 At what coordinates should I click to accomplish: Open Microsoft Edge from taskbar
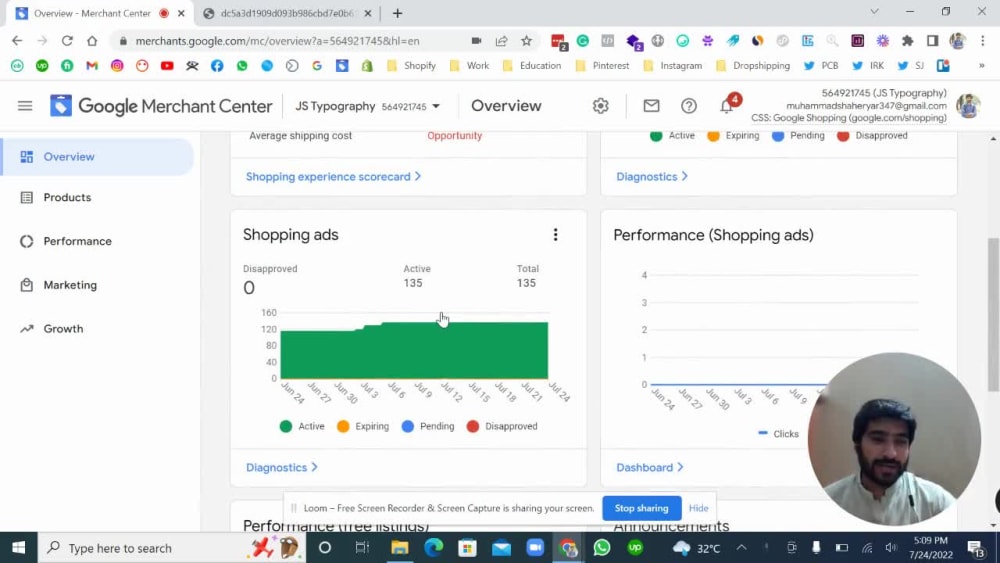click(434, 548)
